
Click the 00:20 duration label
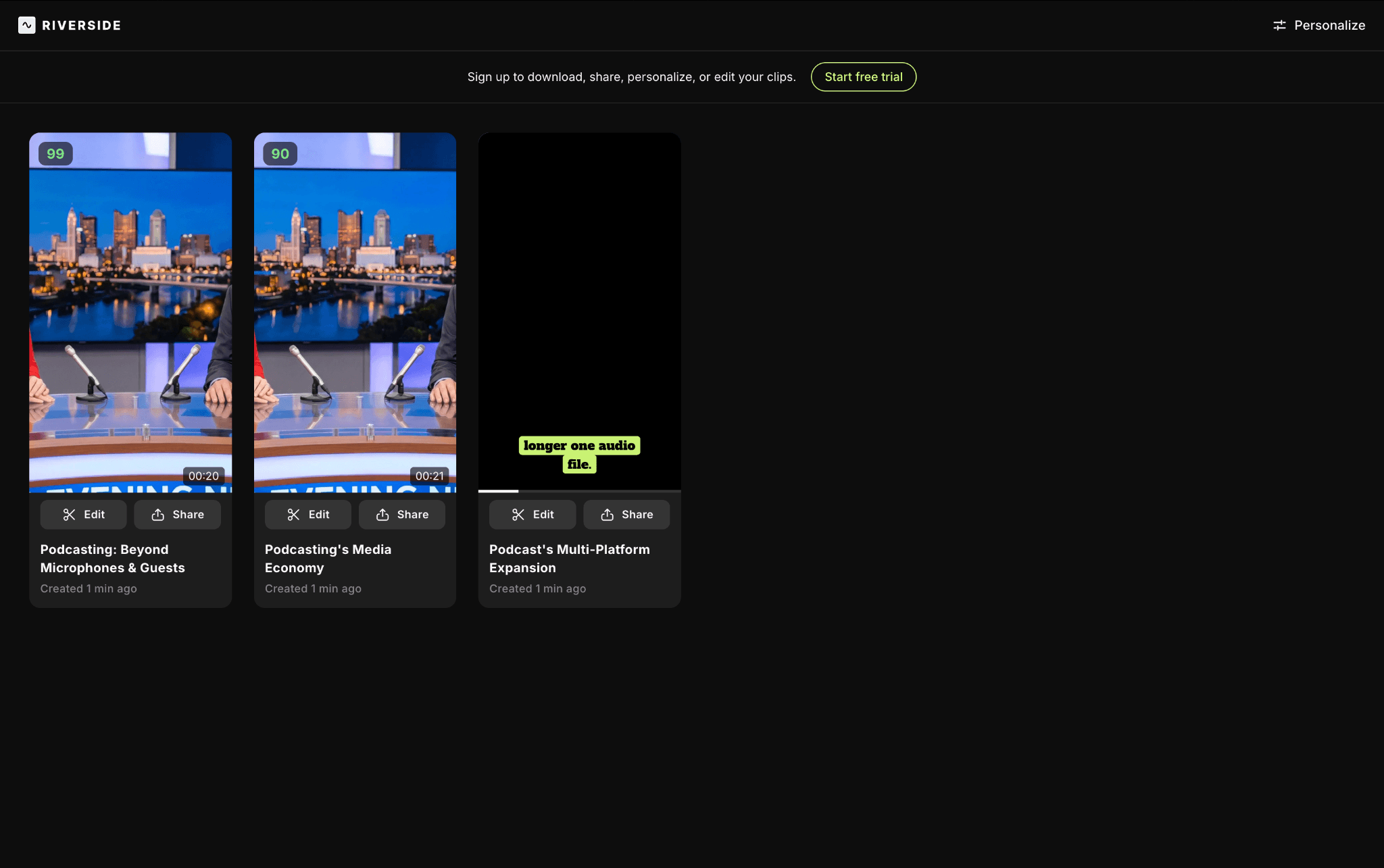coord(203,476)
